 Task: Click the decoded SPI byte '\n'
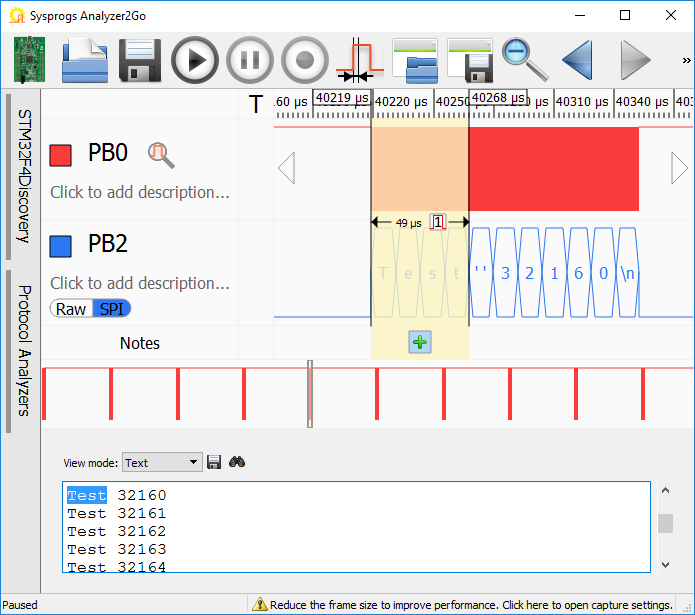tap(628, 273)
